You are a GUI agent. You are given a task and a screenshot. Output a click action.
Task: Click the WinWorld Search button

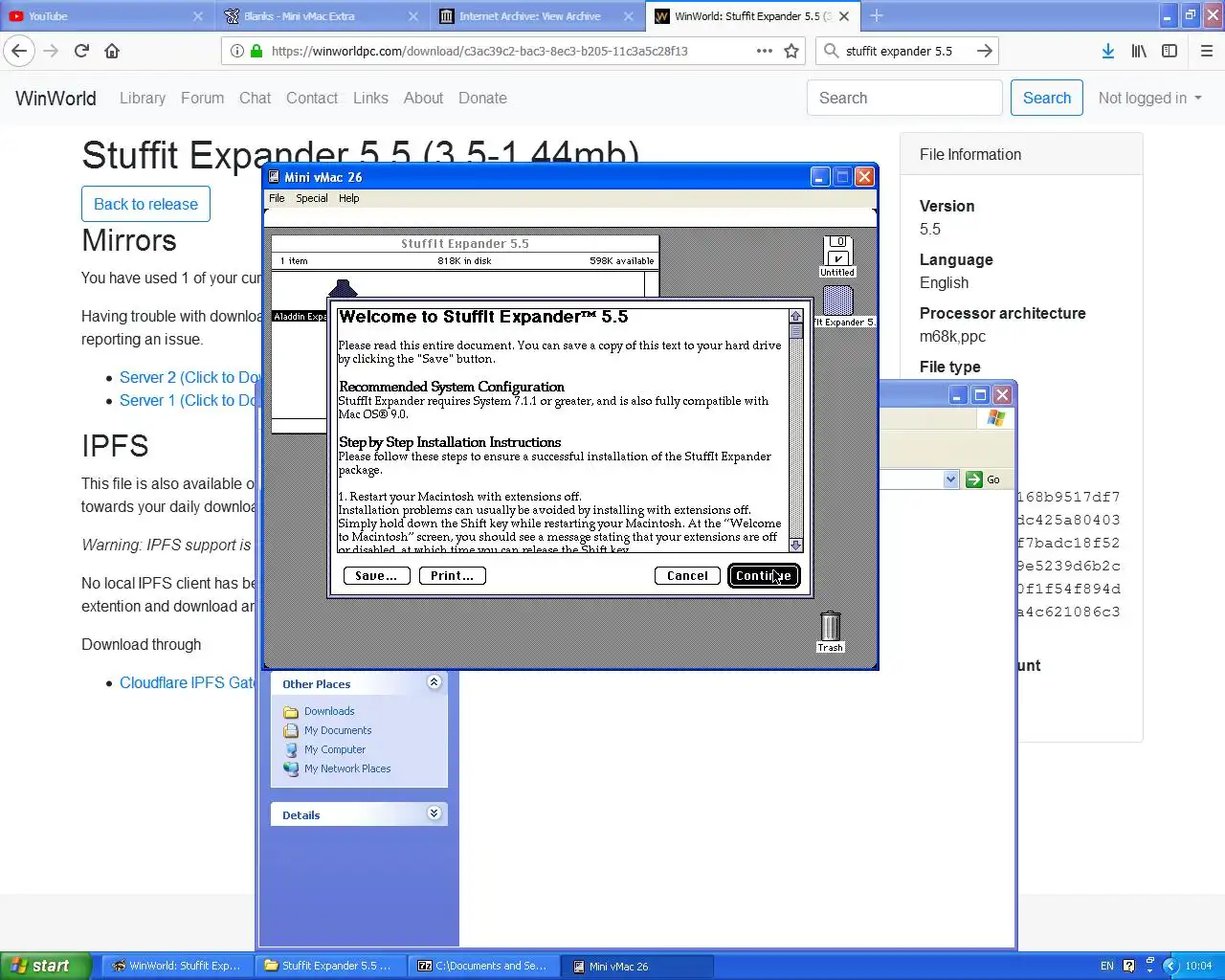coord(1047,98)
